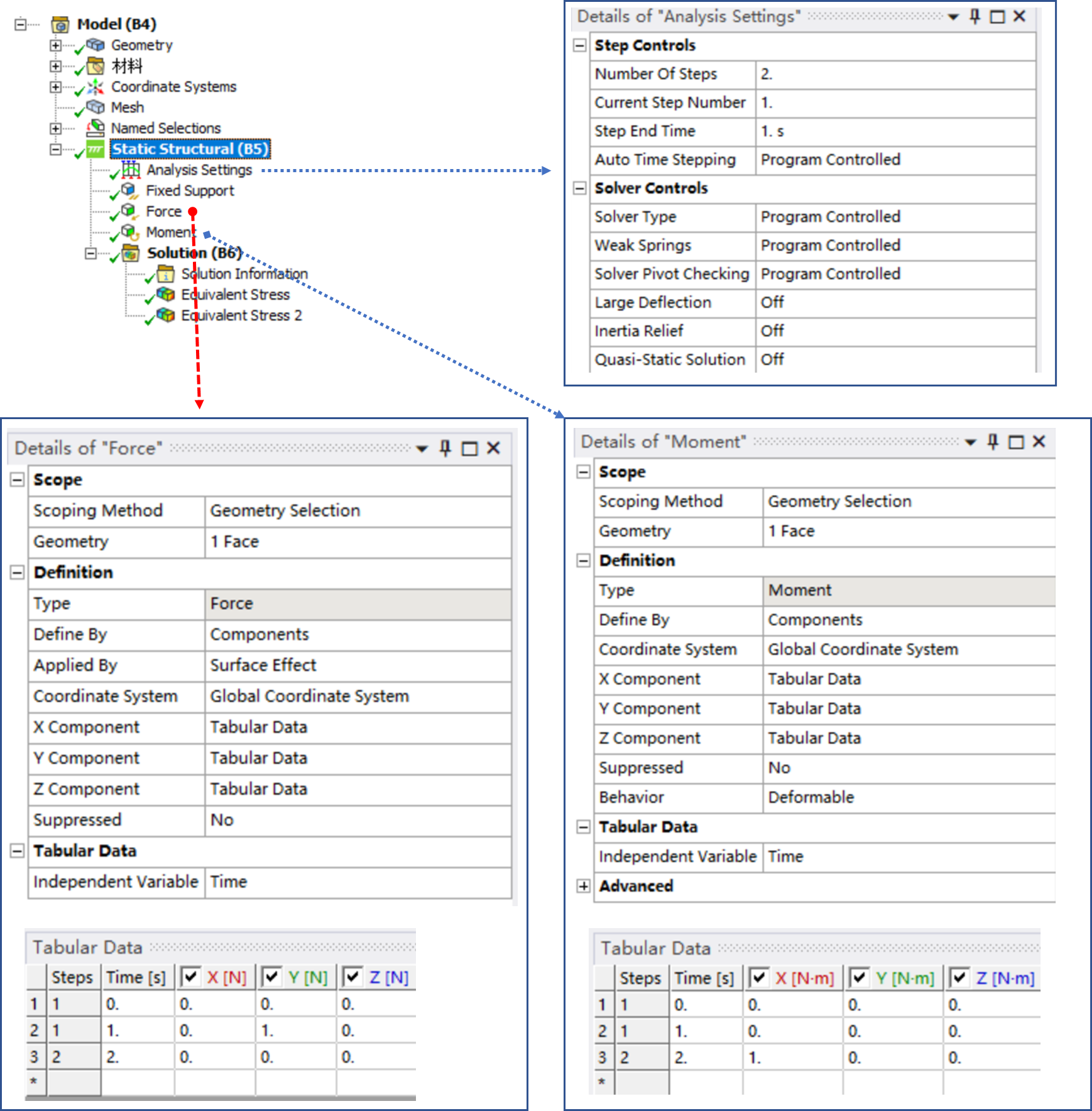
Task: Click the Geometry icon in model tree
Action: point(96,45)
